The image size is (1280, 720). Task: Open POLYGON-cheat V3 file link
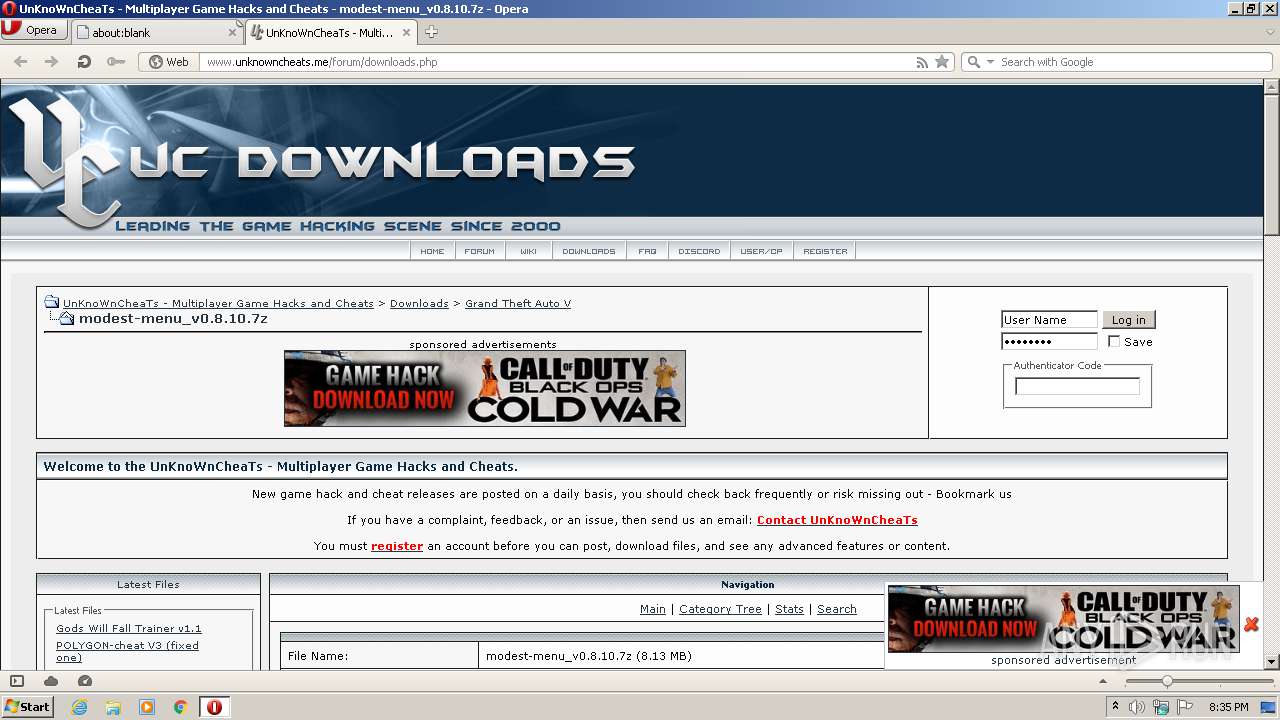click(x=127, y=651)
